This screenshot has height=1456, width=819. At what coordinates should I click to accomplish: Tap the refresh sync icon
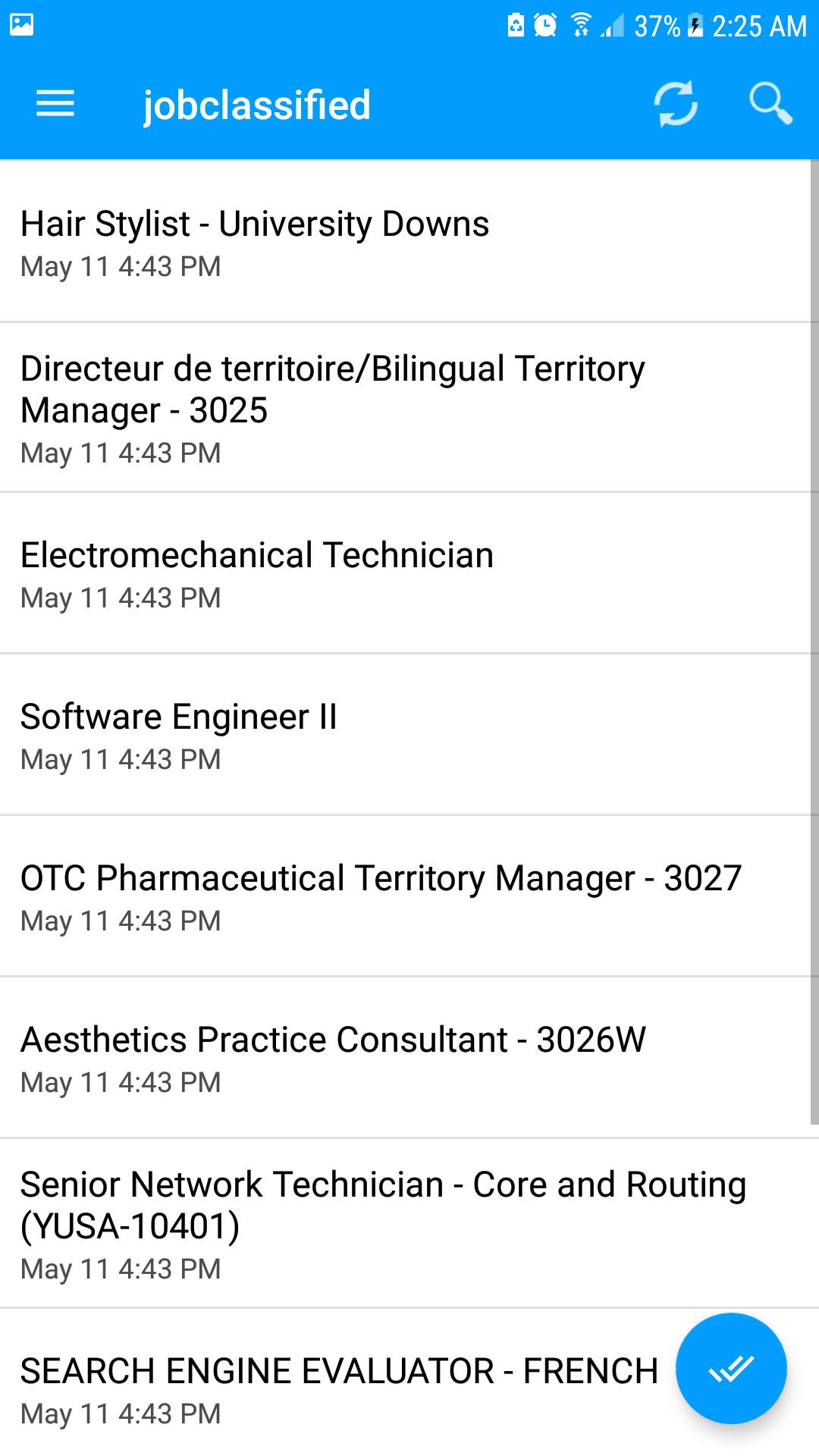[676, 103]
